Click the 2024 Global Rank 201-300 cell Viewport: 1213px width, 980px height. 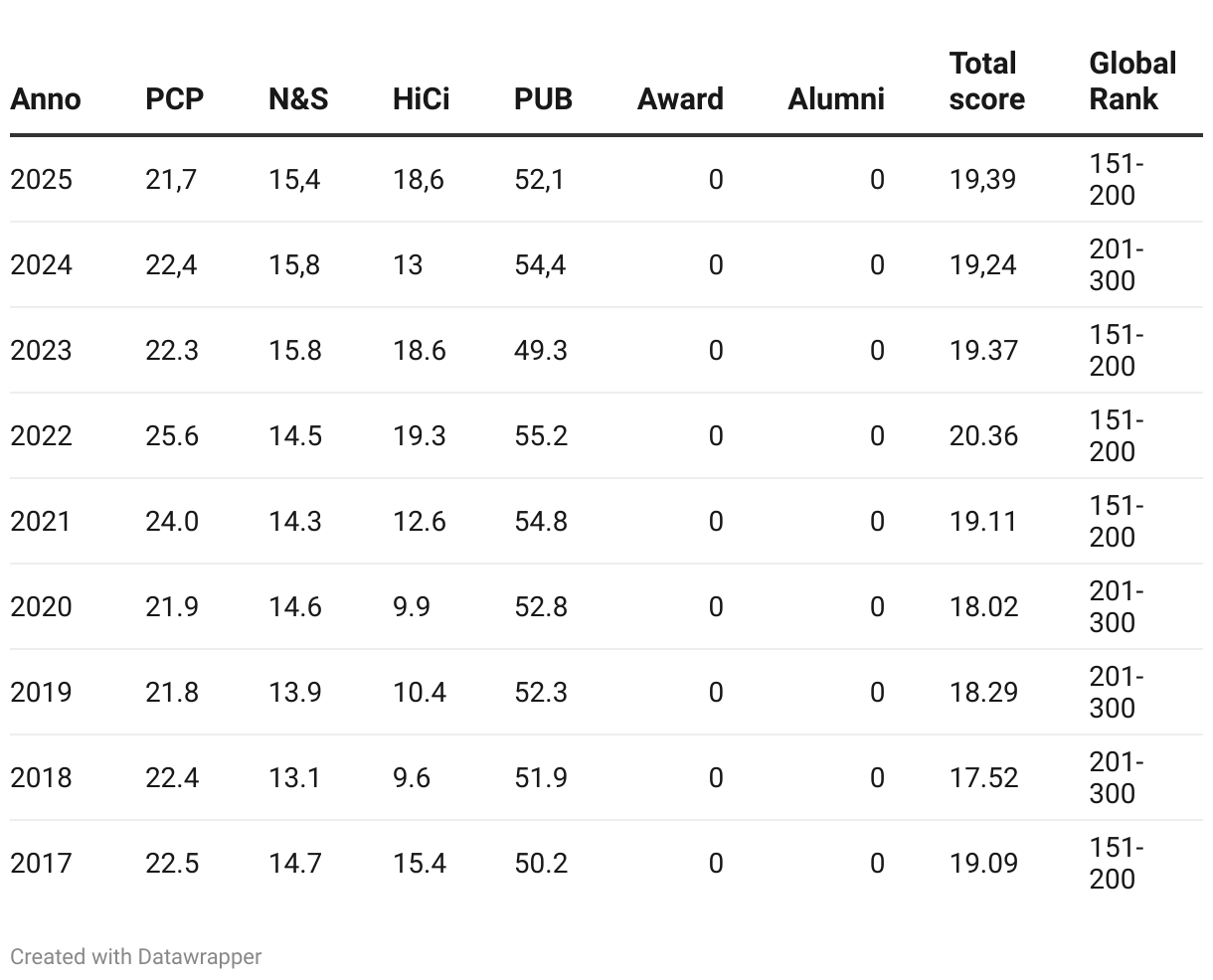(x=1117, y=265)
